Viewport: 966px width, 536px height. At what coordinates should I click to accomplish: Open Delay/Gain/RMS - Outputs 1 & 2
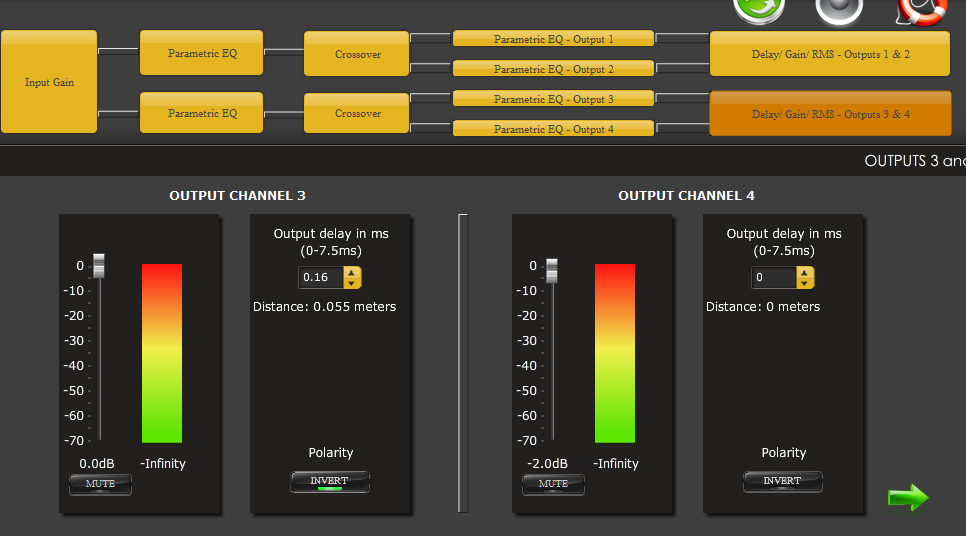[x=830, y=54]
